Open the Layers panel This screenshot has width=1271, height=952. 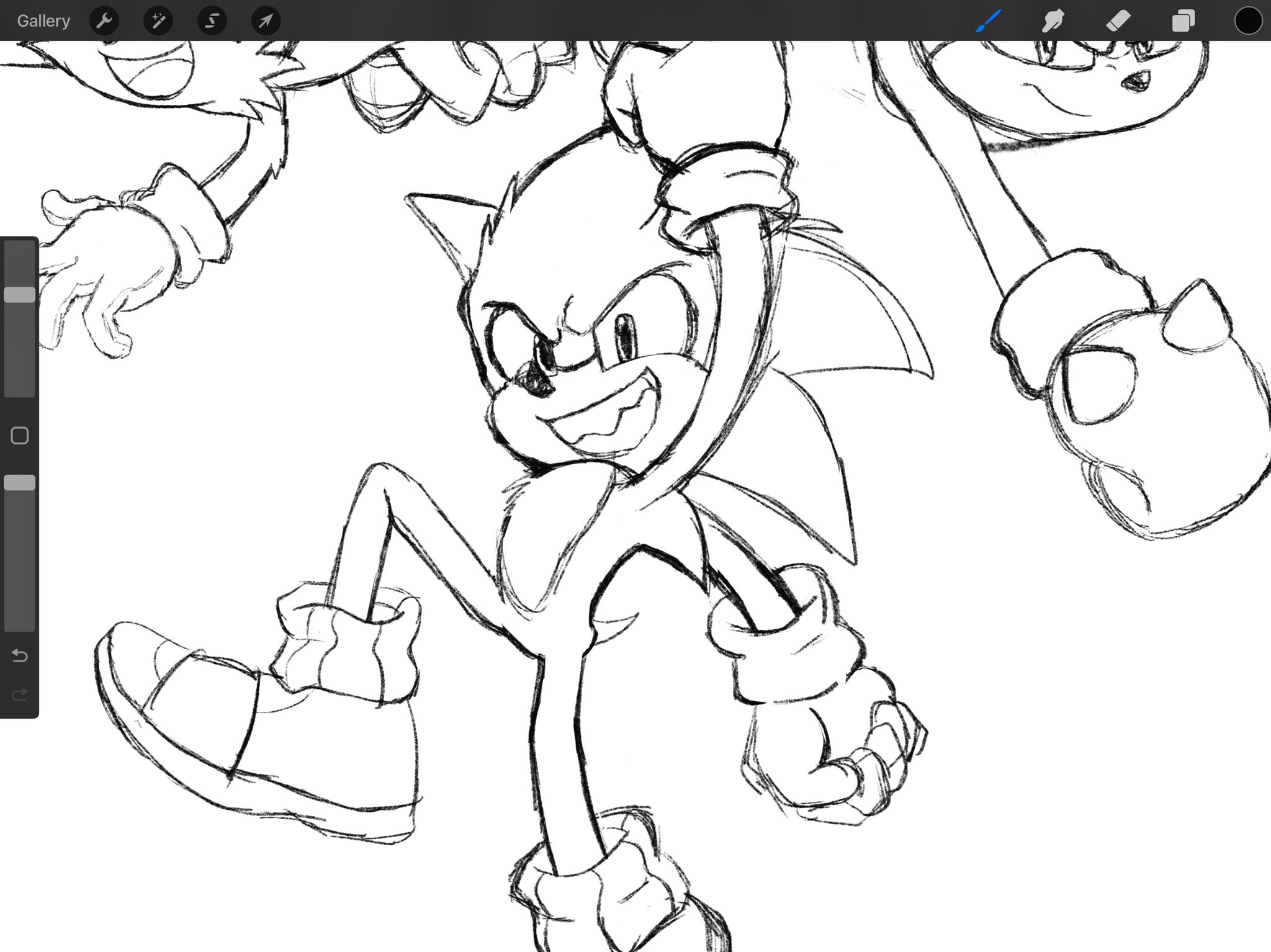[1183, 21]
